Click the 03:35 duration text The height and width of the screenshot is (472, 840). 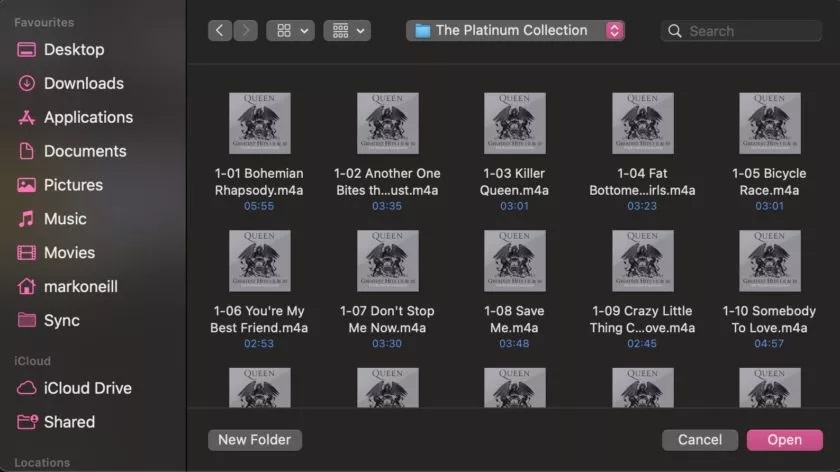coord(387,206)
